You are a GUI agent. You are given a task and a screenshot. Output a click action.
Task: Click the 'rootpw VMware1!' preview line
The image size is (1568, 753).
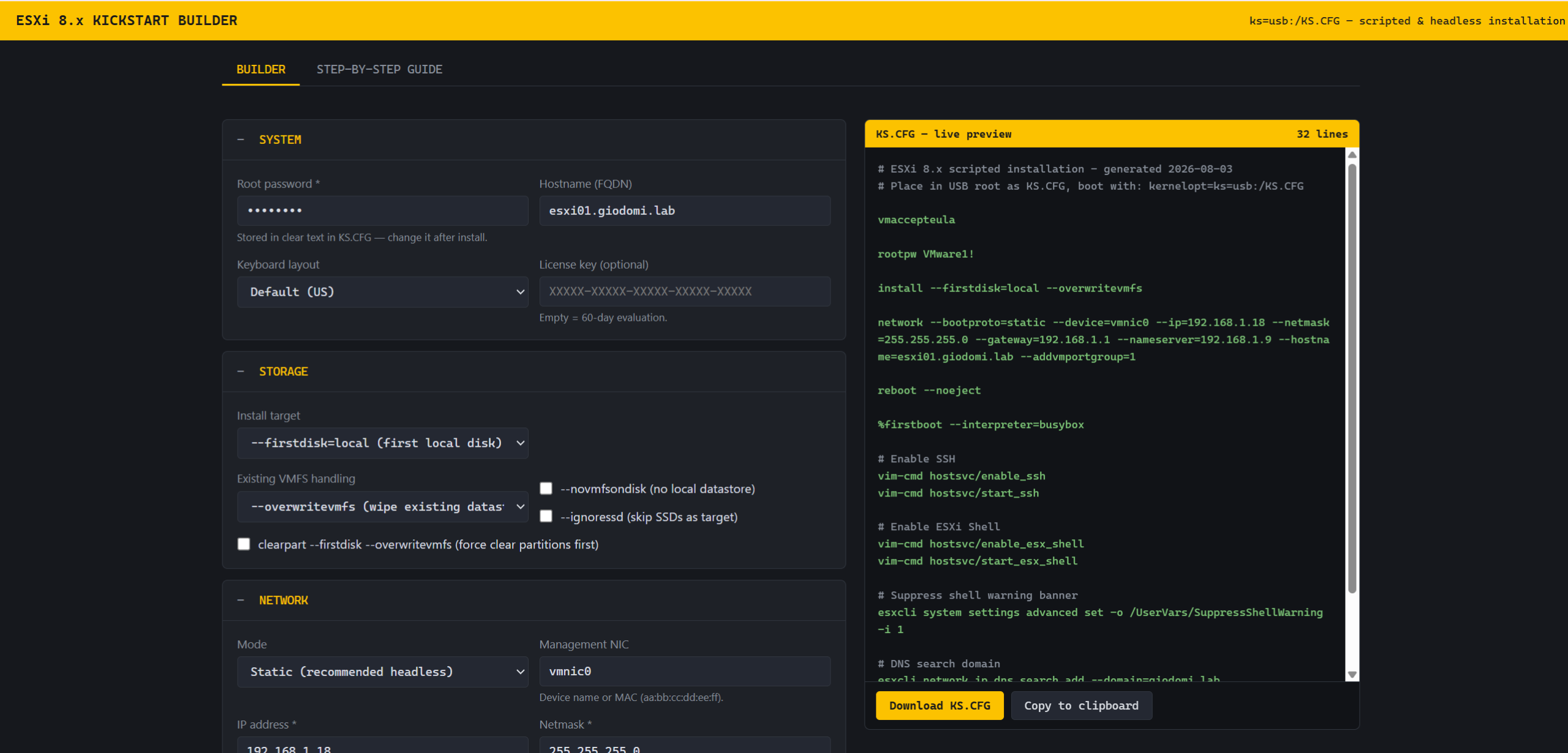click(x=925, y=254)
